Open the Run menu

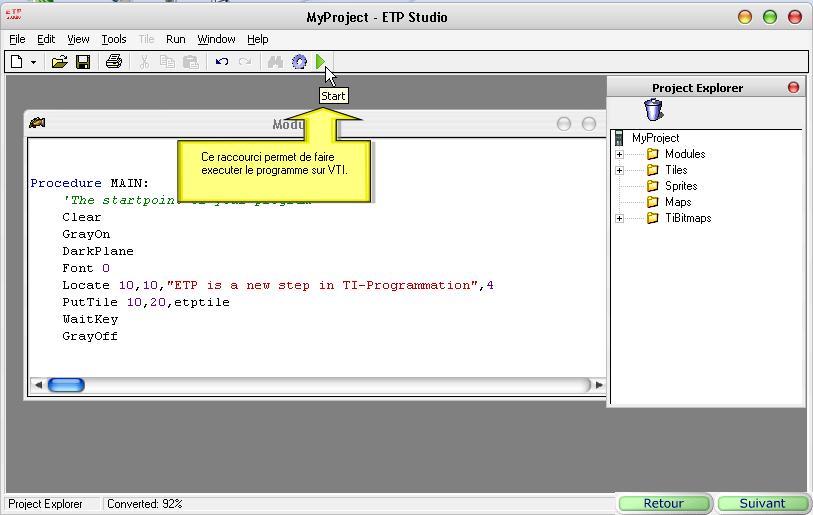pyautogui.click(x=176, y=39)
